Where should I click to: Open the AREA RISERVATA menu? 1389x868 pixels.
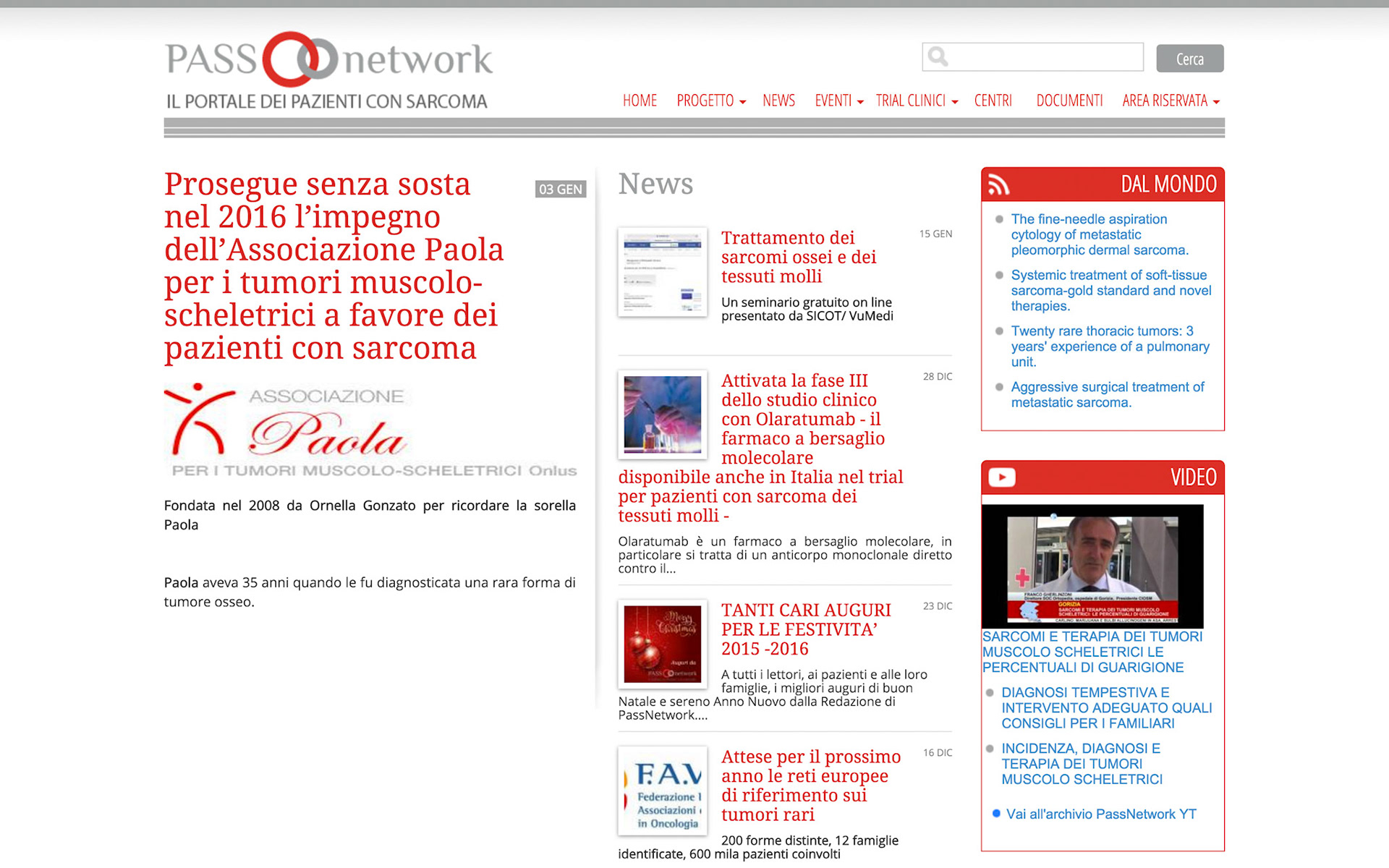pos(1165,101)
